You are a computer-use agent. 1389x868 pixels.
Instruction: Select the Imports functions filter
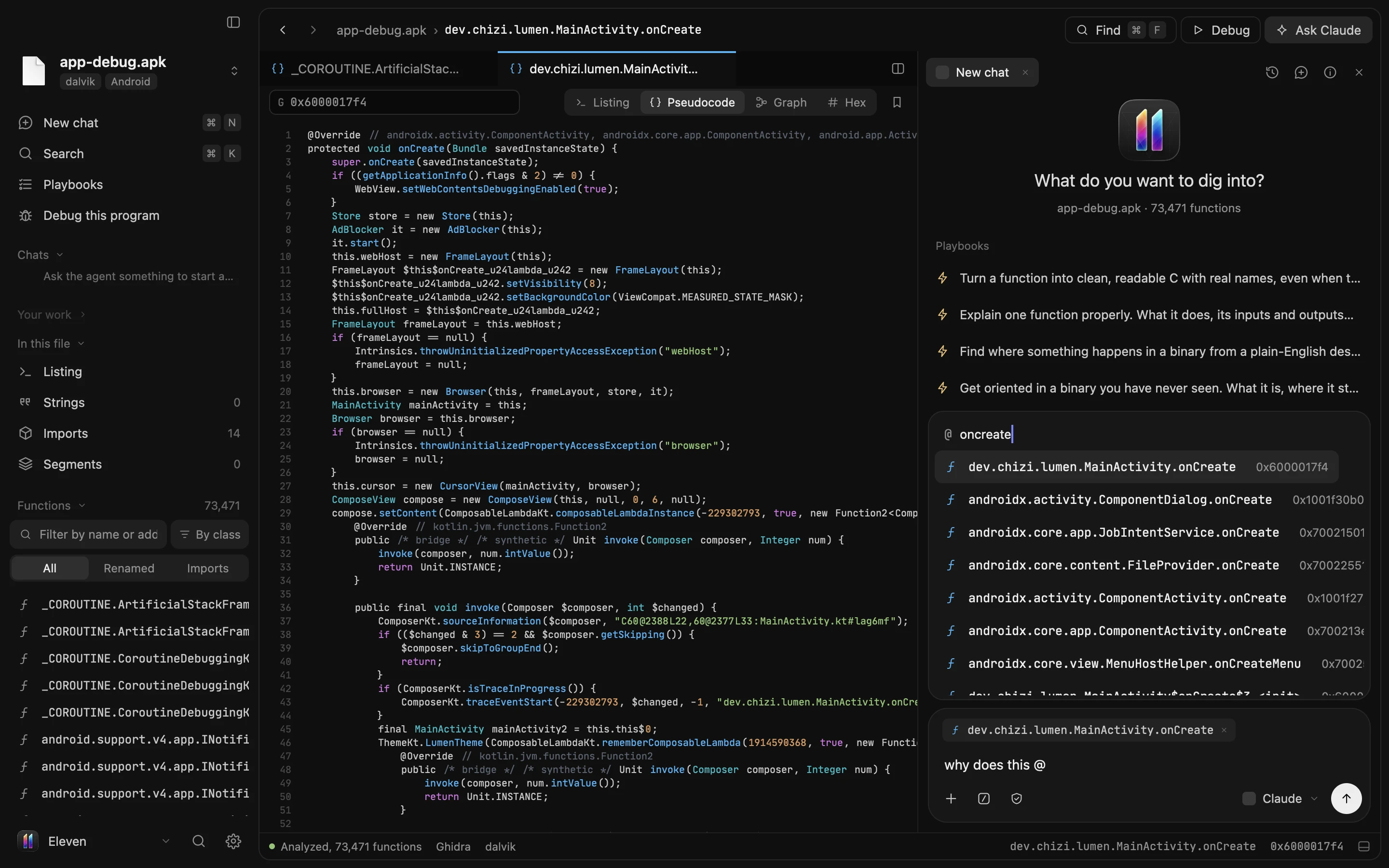pyautogui.click(x=208, y=569)
